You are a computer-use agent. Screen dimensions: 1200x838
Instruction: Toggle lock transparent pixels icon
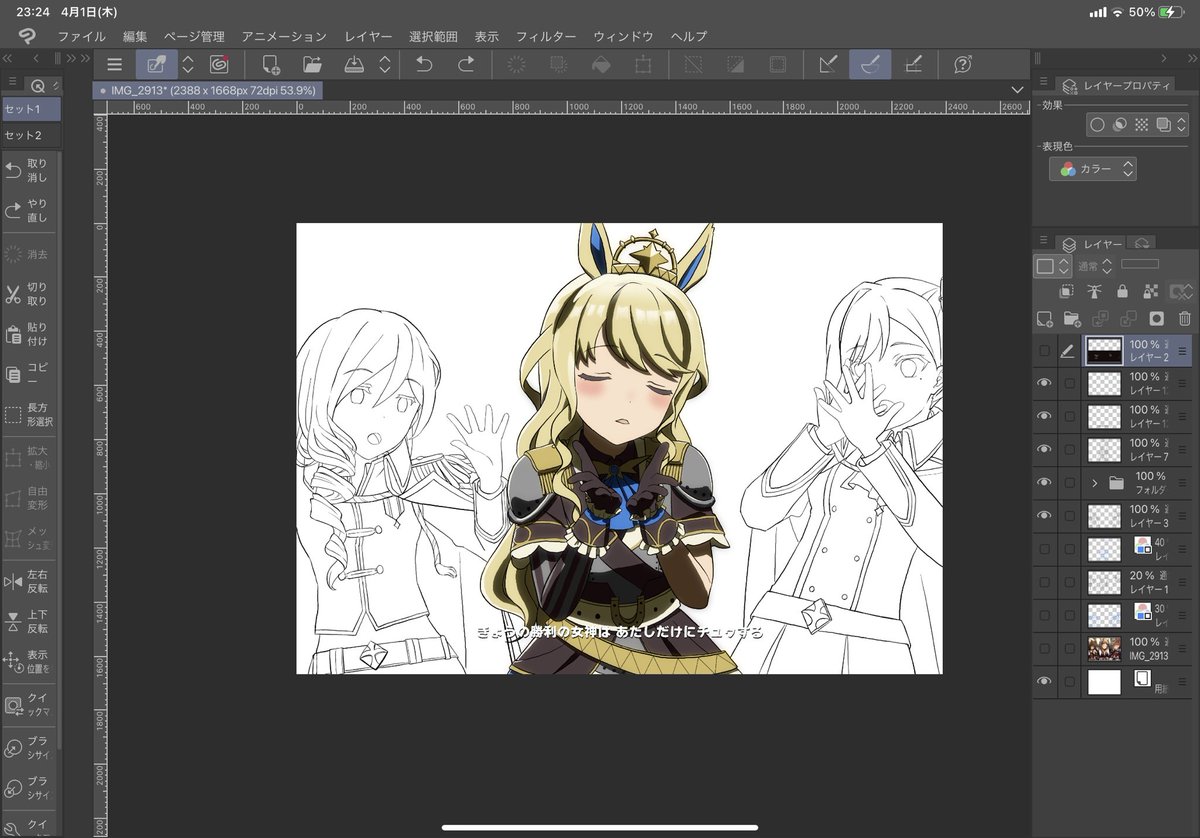1150,291
